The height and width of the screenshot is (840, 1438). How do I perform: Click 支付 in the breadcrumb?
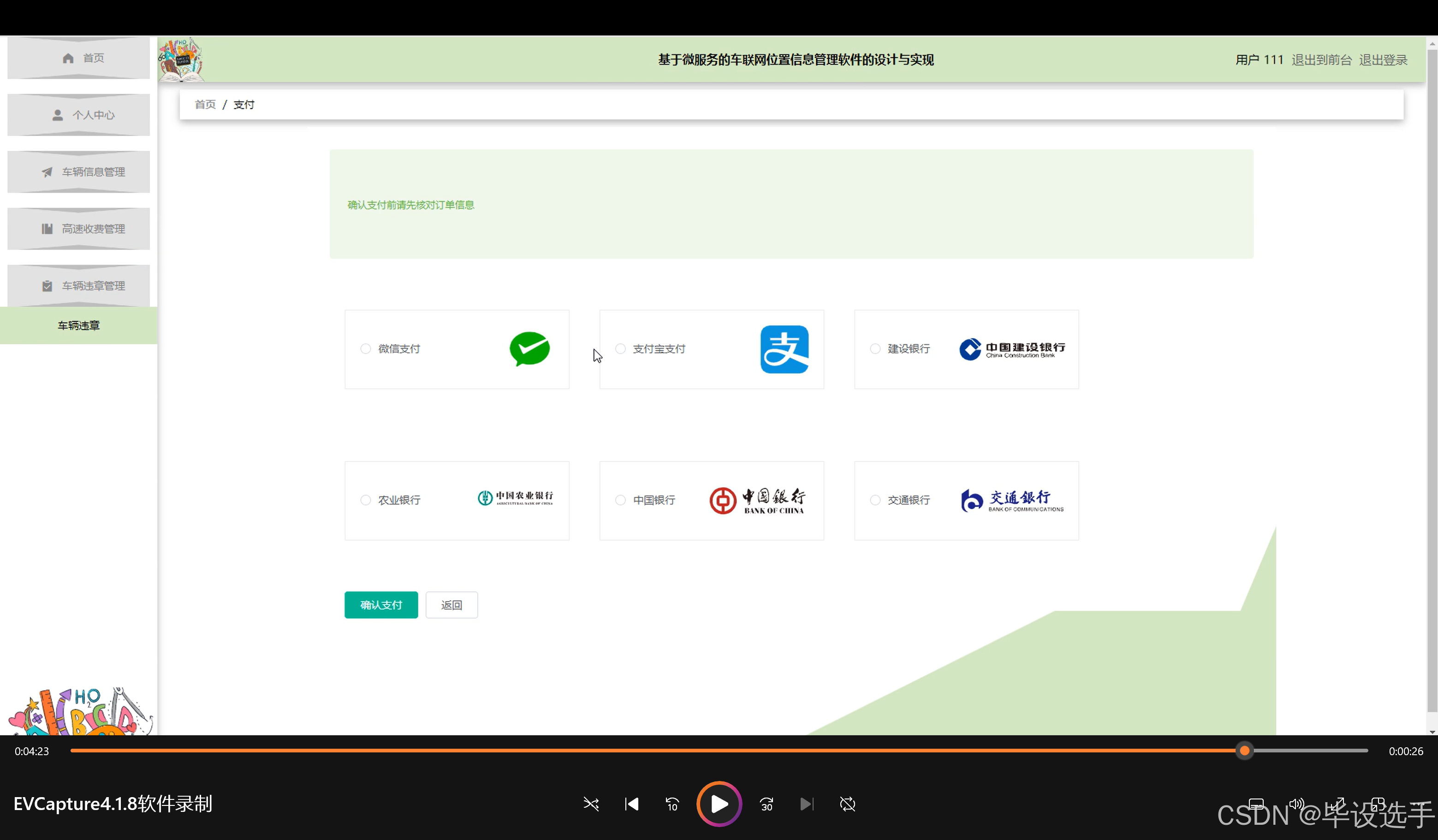tap(244, 104)
